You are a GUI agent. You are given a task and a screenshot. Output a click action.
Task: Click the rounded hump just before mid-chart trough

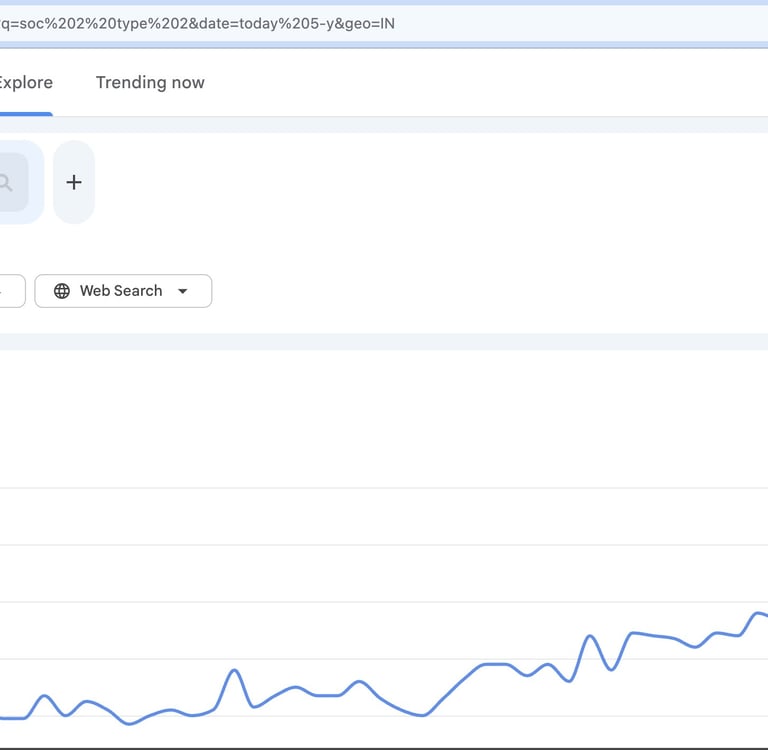(x=360, y=682)
